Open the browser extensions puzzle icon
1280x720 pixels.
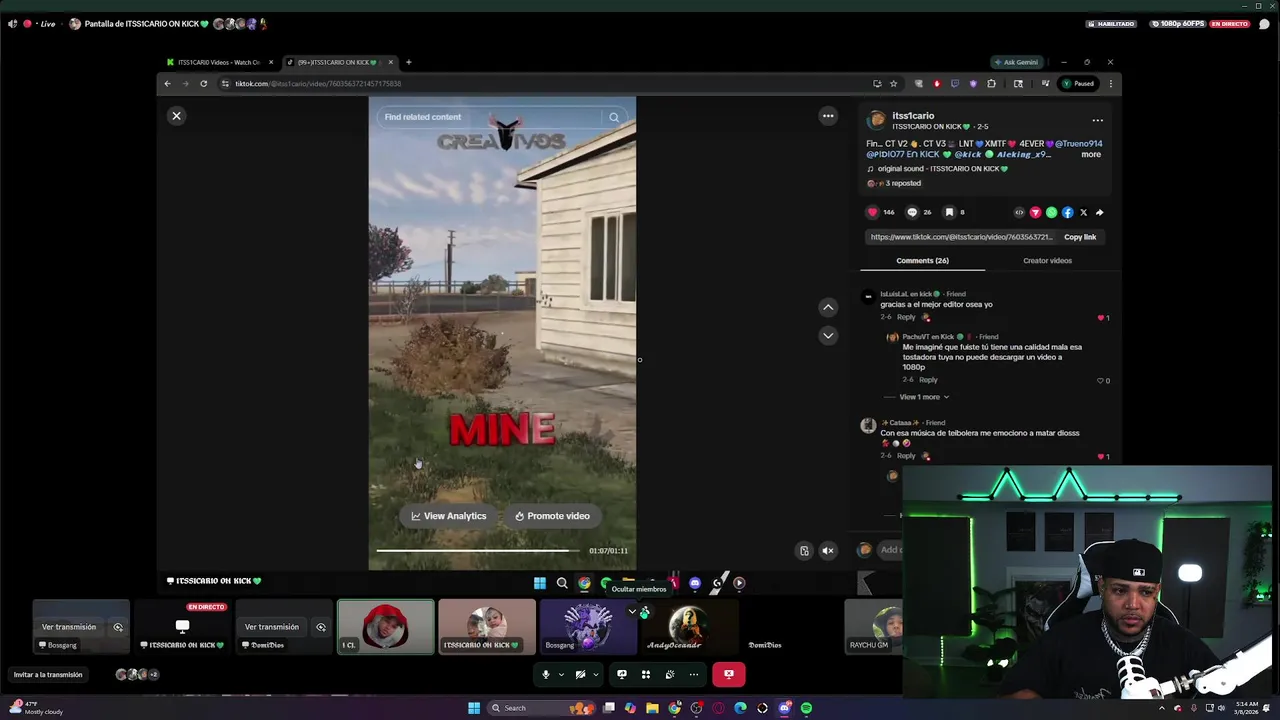(x=991, y=84)
